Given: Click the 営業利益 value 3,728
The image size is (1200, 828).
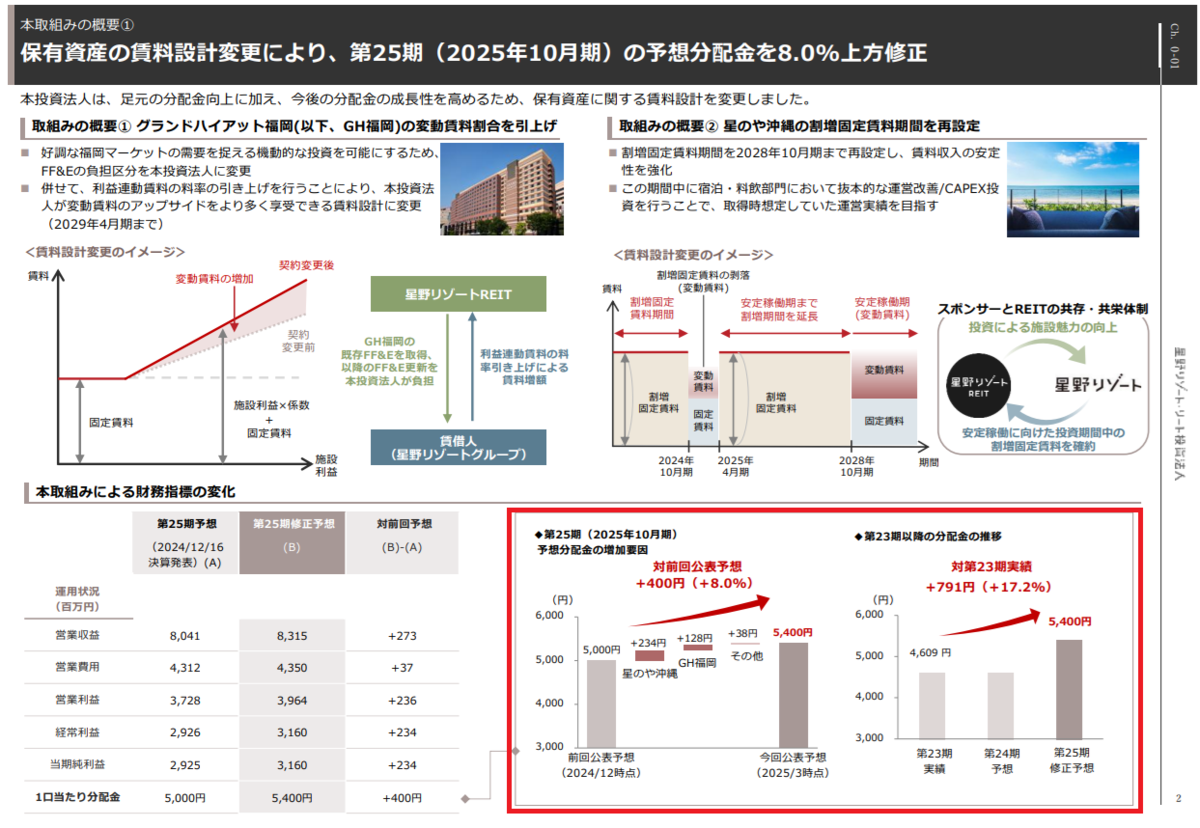Looking at the screenshot, I should 185,700.
